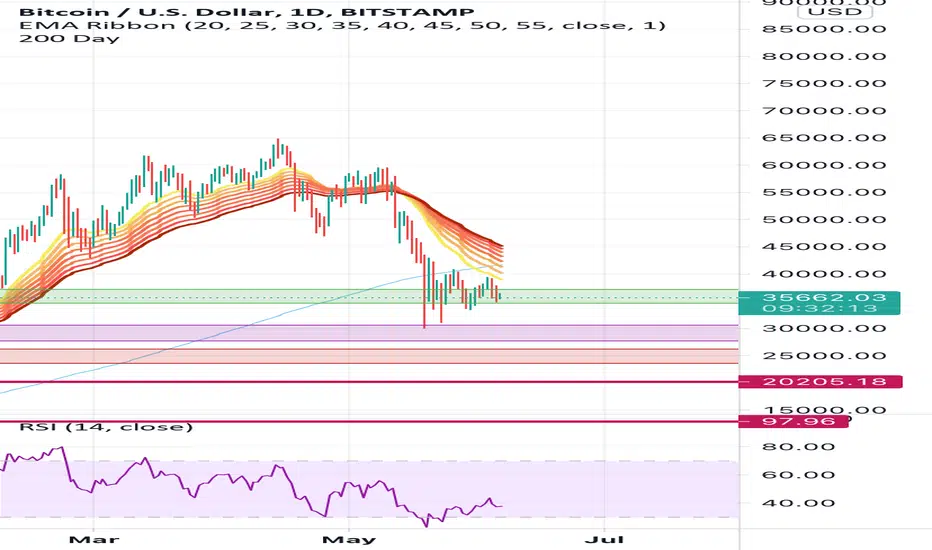Click the 25000.00 price axis label
Image resolution: width=932 pixels, height=550 pixels.
[824, 356]
